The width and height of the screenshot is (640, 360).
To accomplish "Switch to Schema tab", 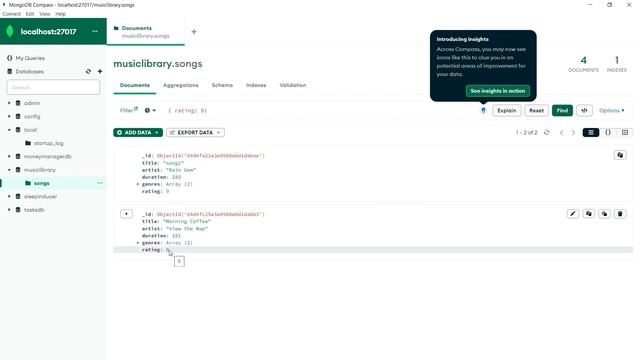I will (x=222, y=85).
